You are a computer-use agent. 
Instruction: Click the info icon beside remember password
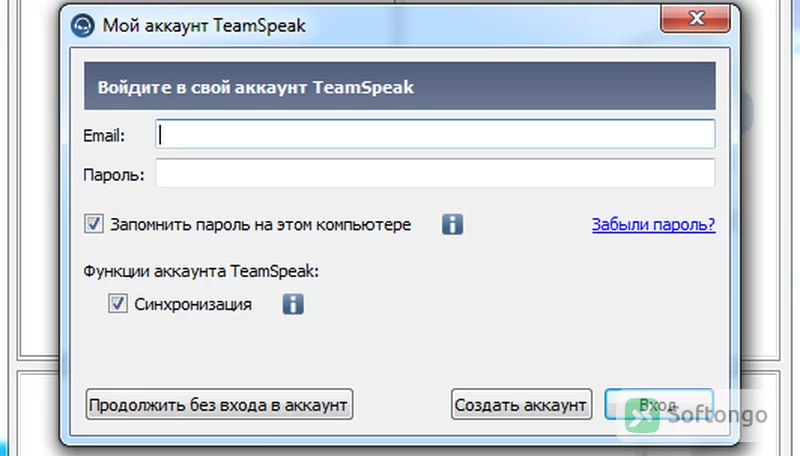coord(452,224)
